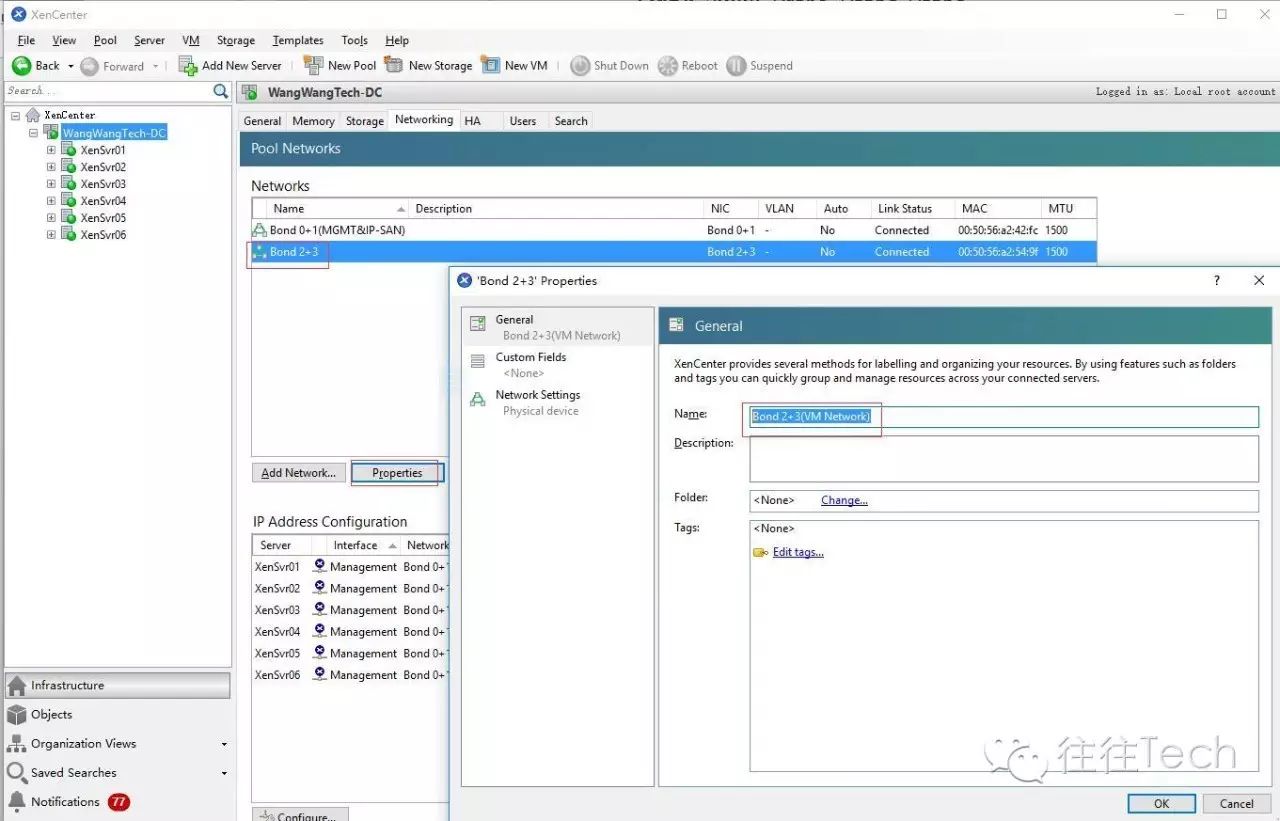The width and height of the screenshot is (1280, 821).
Task: Click the Configure button
Action: [x=300, y=815]
